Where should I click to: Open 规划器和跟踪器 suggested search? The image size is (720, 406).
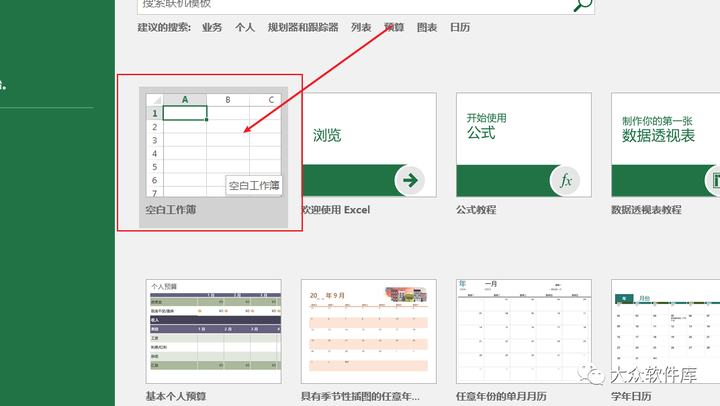(303, 28)
